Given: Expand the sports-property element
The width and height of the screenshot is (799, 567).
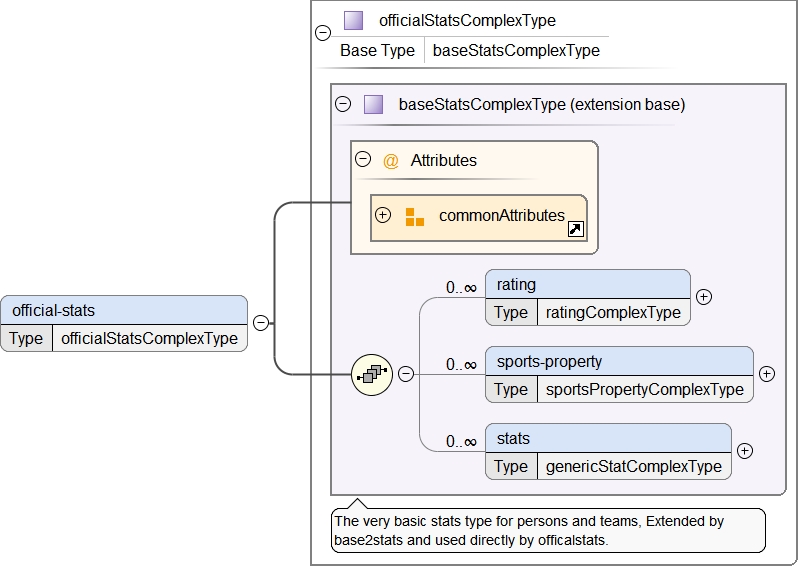Looking at the screenshot, I should (767, 374).
